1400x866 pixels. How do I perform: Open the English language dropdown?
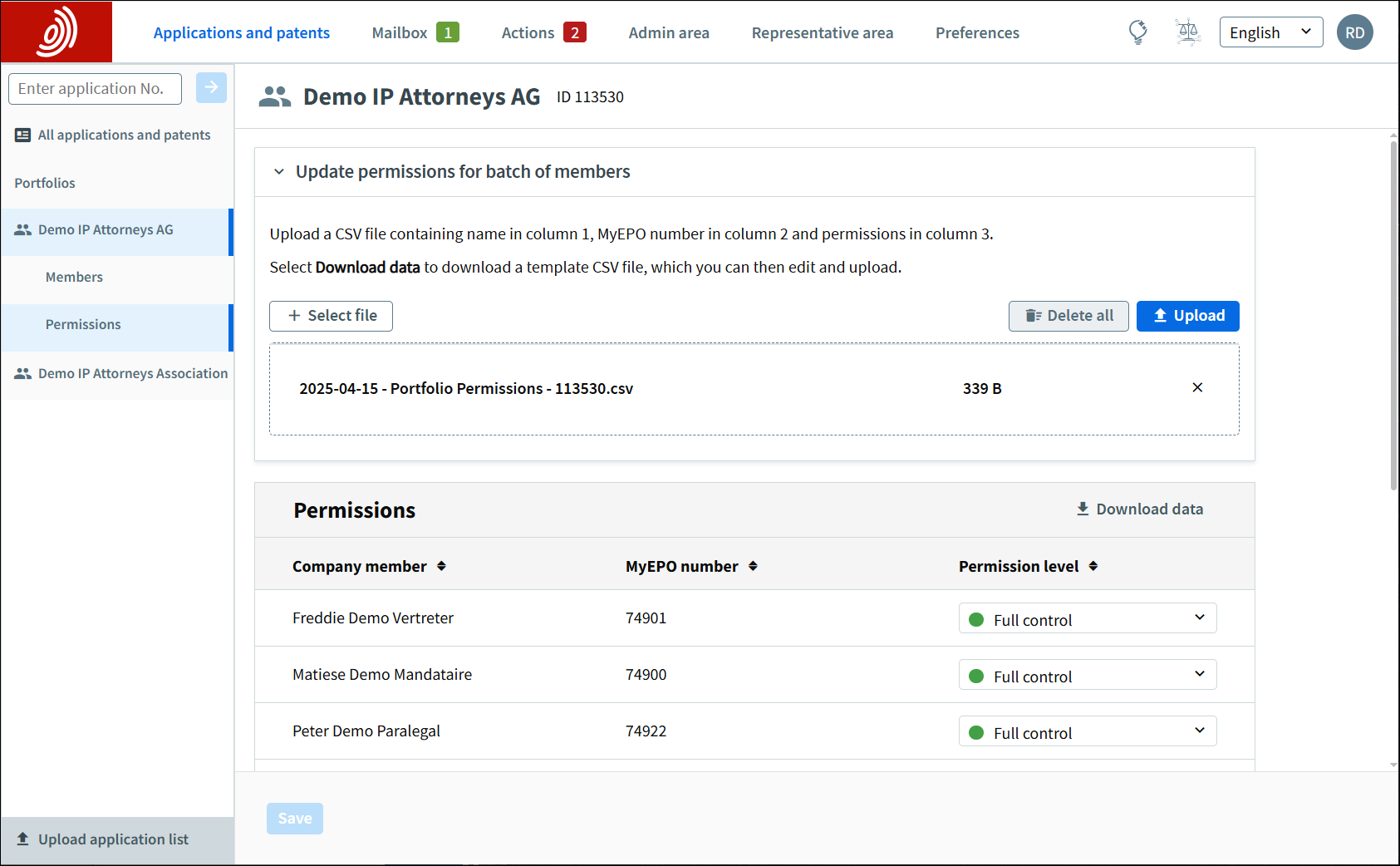pyautogui.click(x=1270, y=32)
